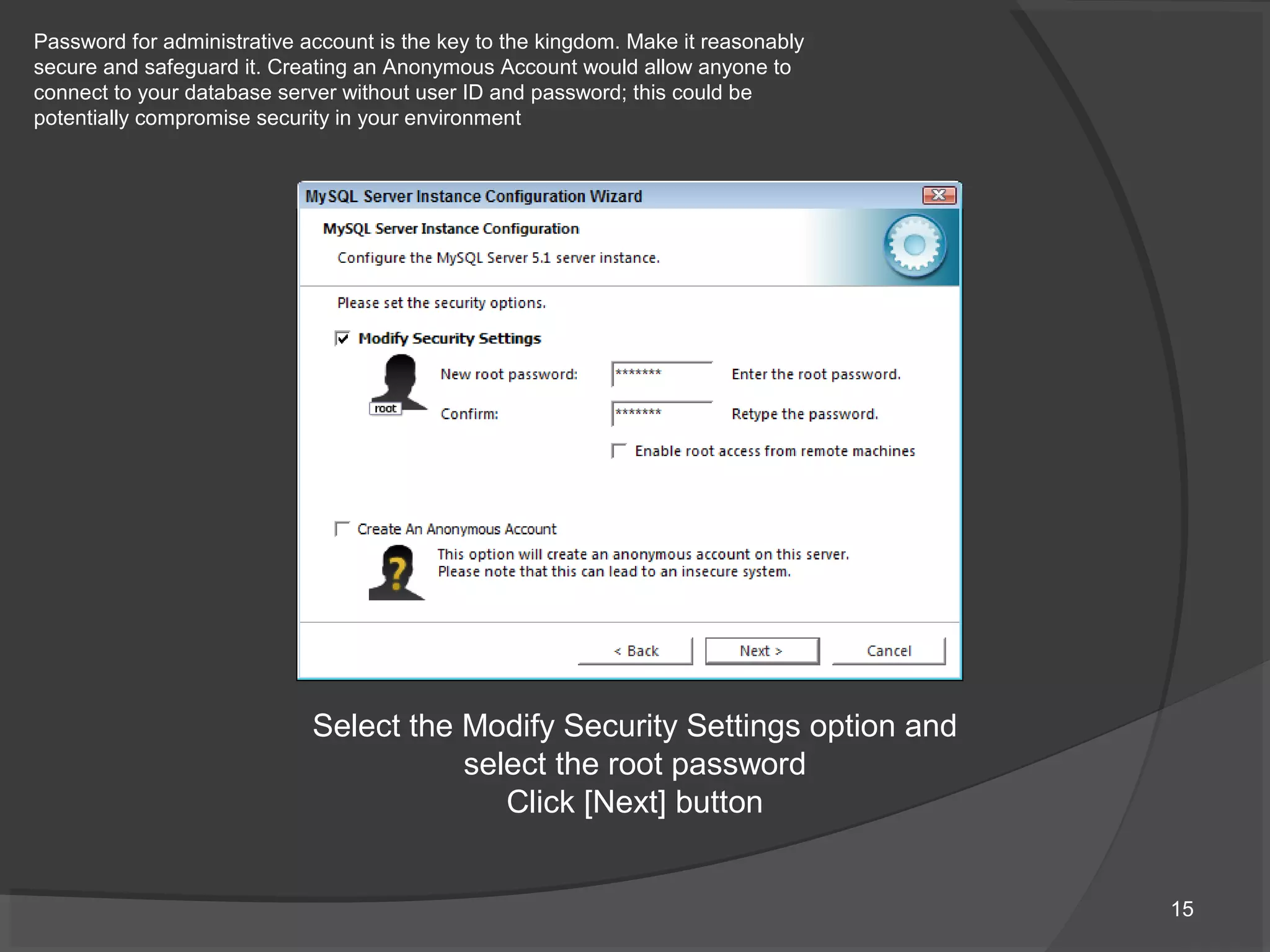Cancel the configuration wizard
The width and height of the screenshot is (1270, 952).
pos(889,651)
